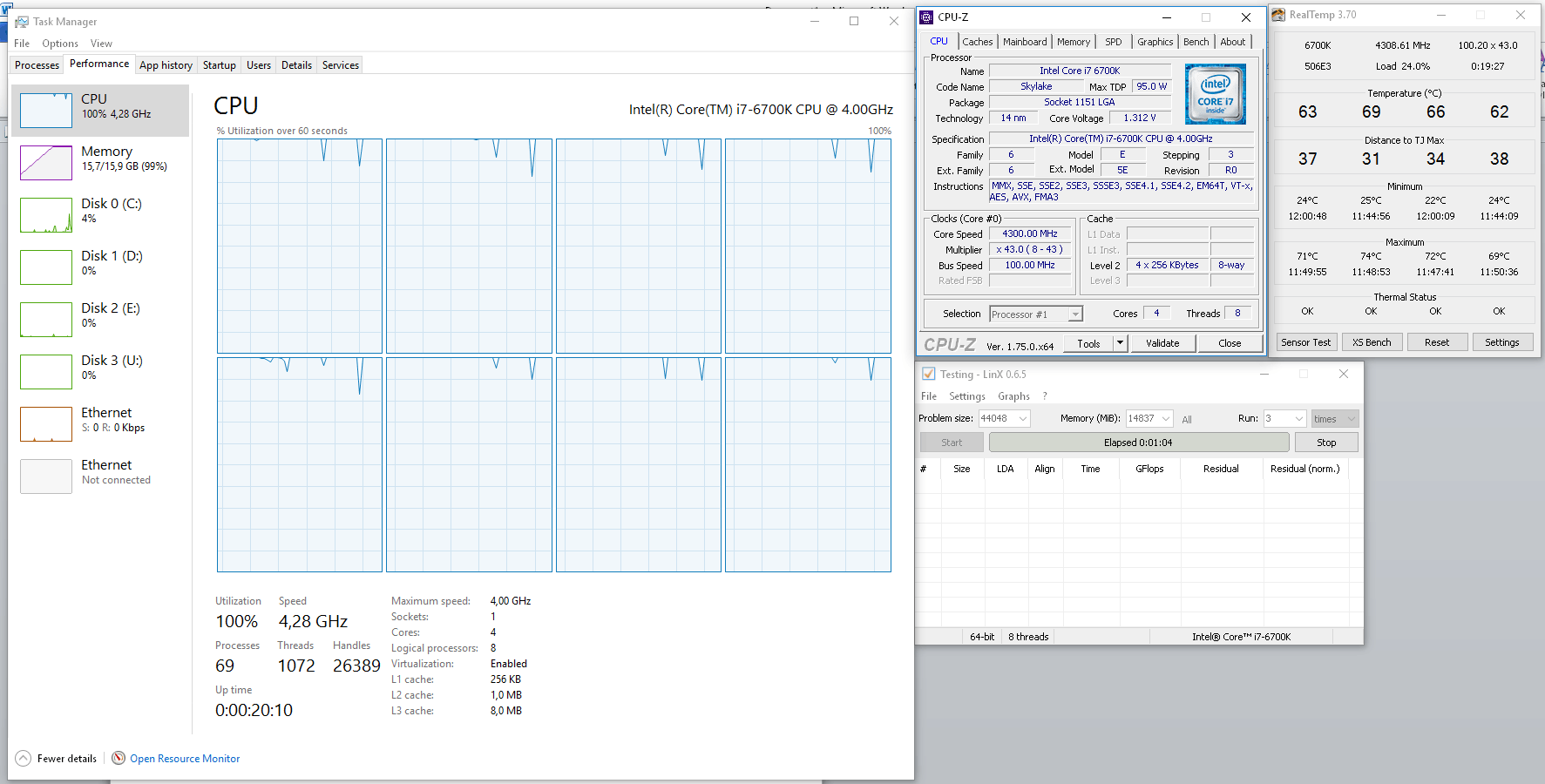Viewport: 1545px width, 784px height.
Task: Select Disk 1 (D:) in the sidebar
Action: click(x=100, y=267)
